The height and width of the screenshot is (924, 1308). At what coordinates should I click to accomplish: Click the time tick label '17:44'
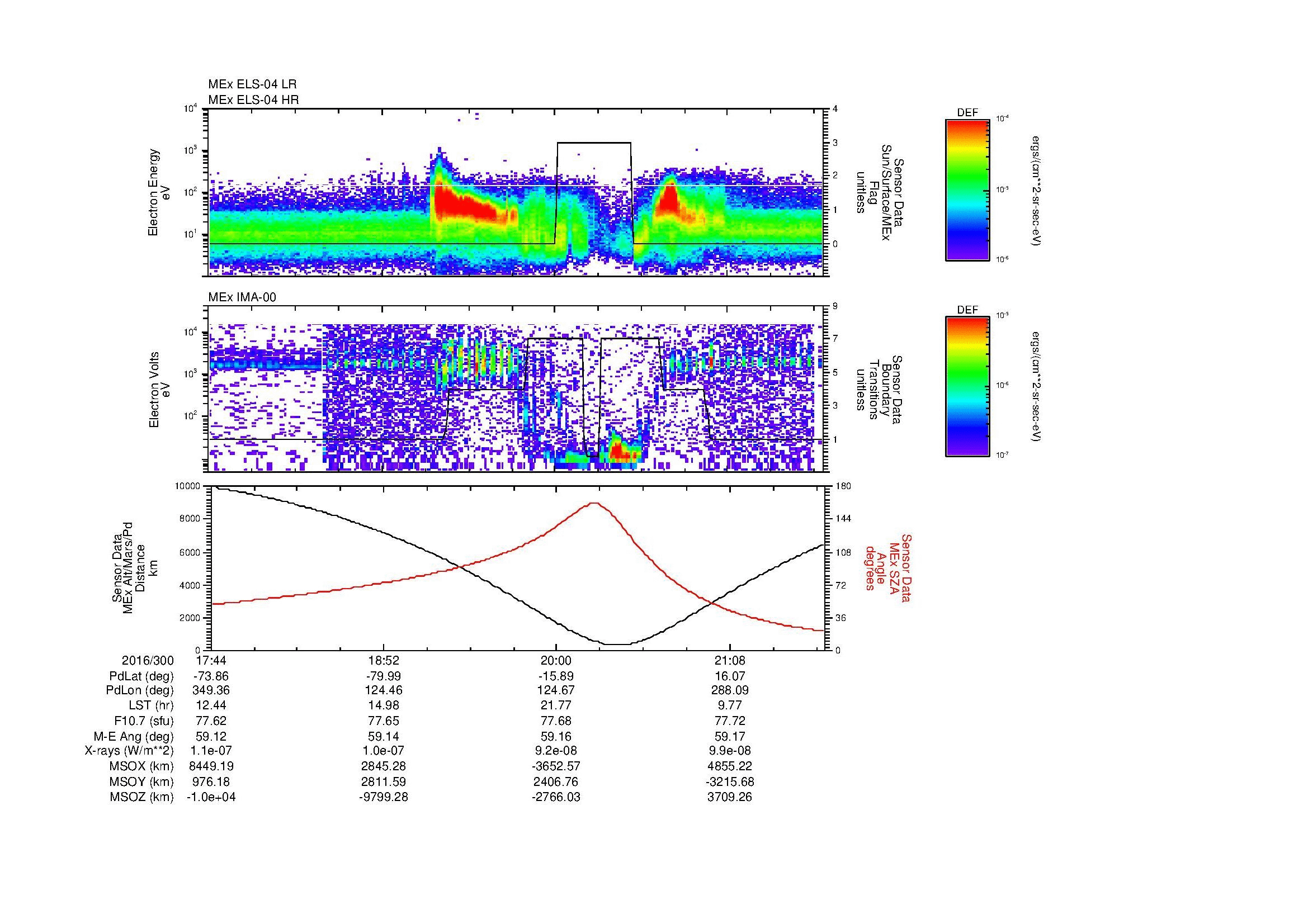tap(211, 661)
